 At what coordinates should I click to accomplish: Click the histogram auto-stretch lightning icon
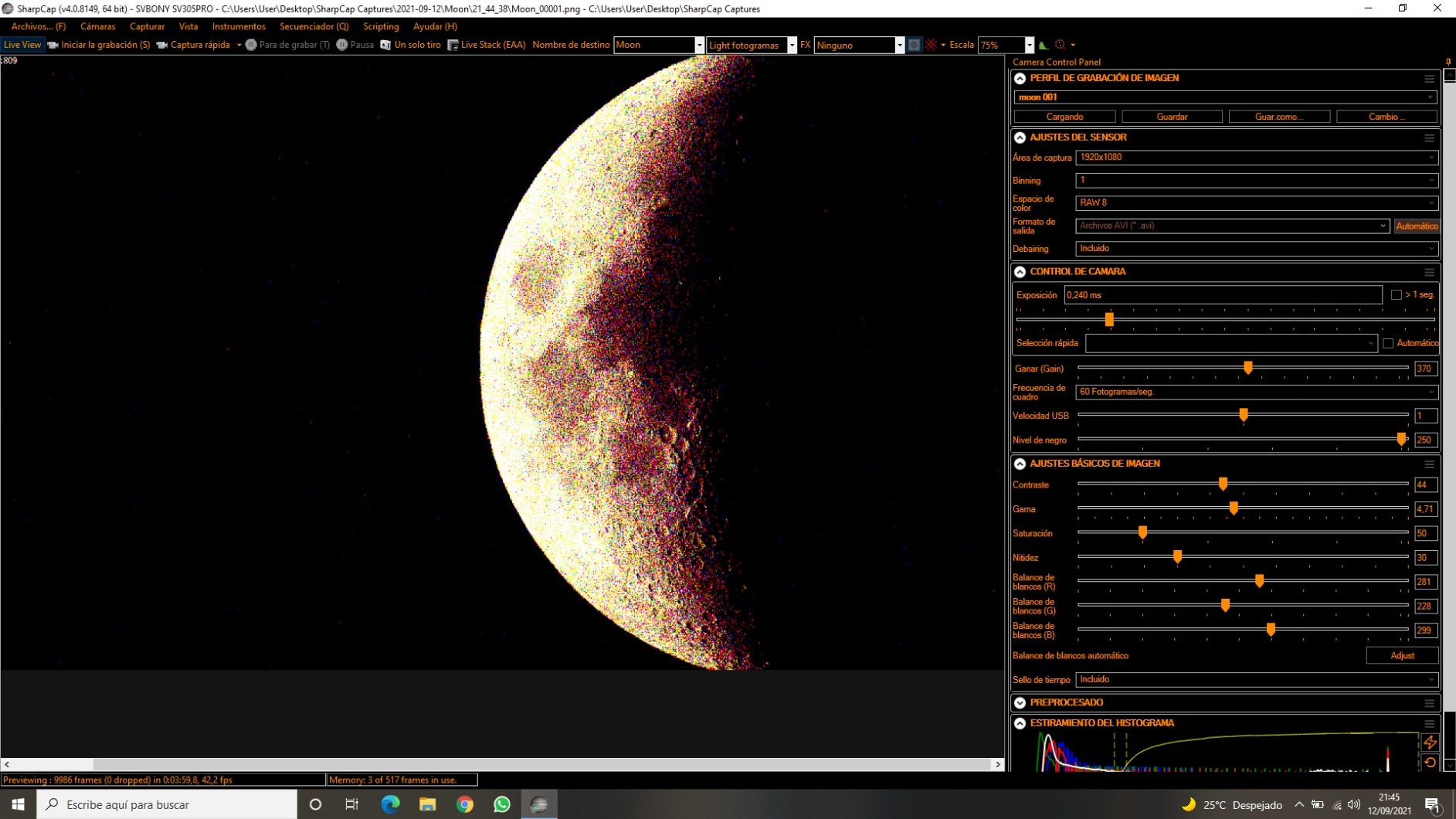pos(1430,742)
